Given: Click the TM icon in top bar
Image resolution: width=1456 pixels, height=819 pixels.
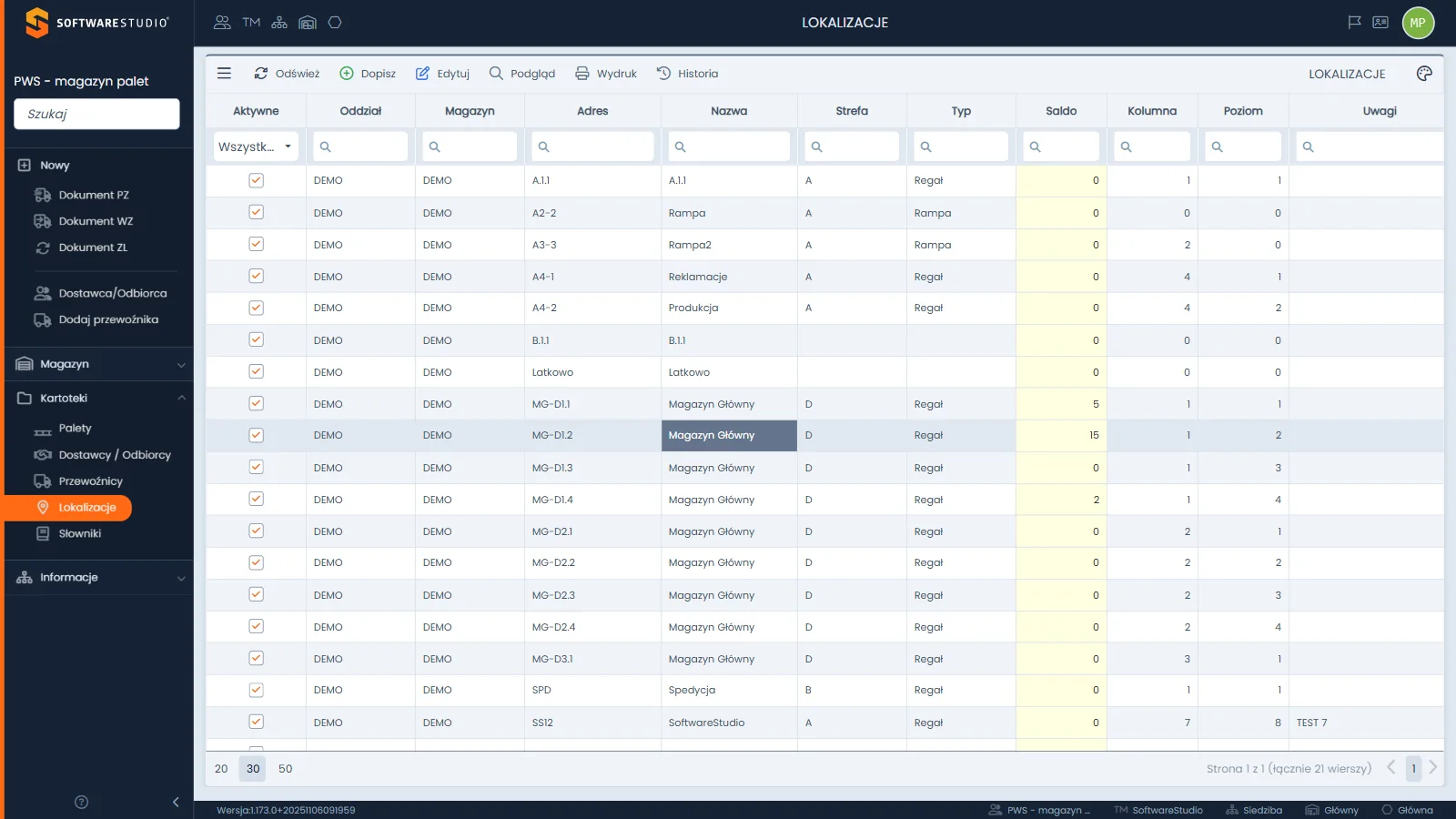Looking at the screenshot, I should pyautogui.click(x=251, y=23).
